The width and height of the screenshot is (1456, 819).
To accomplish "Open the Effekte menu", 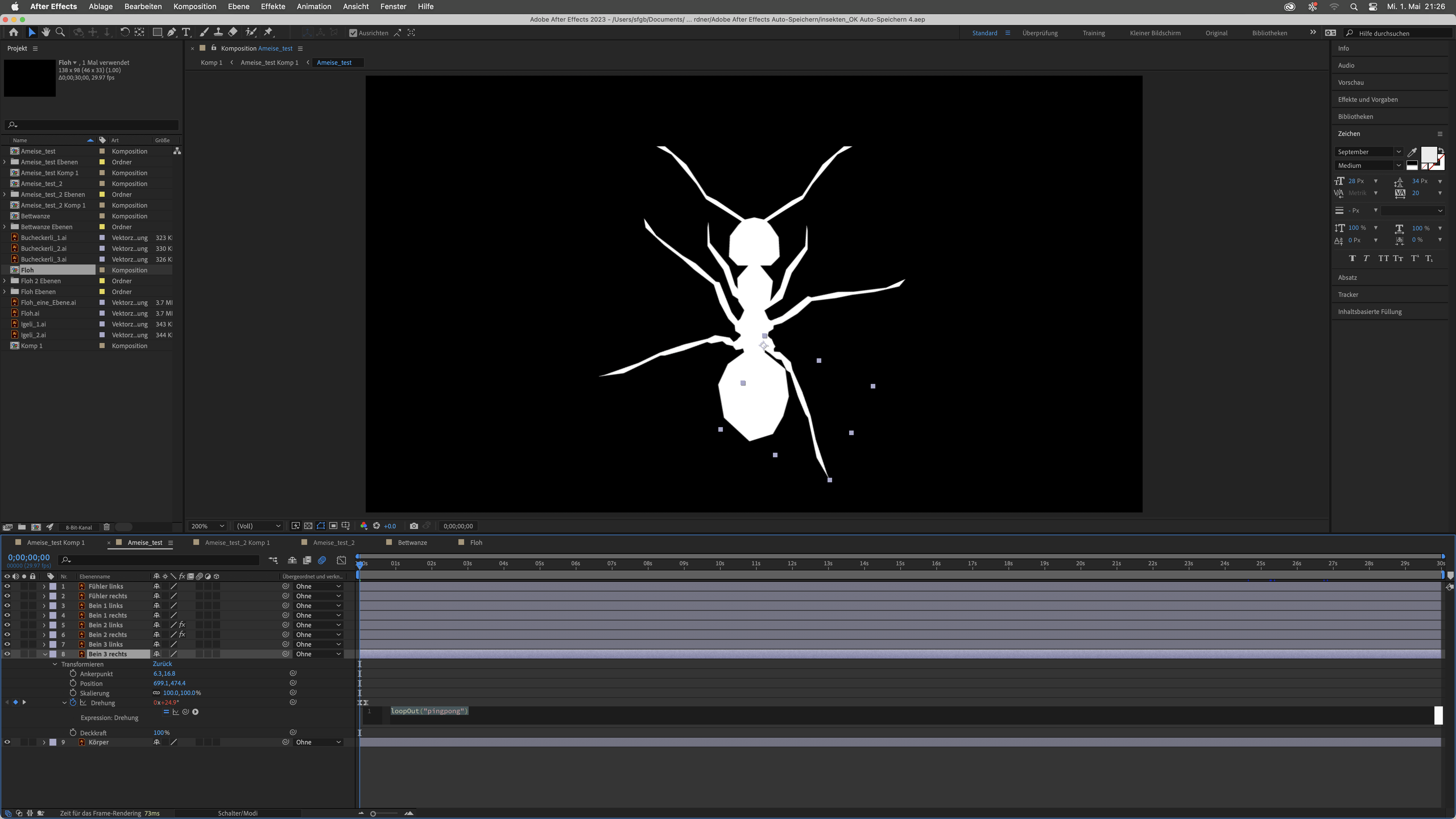I will click(272, 6).
